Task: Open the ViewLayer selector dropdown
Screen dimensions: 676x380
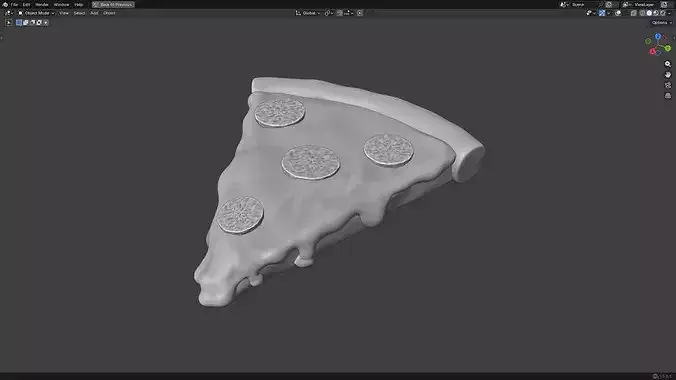Action: (x=626, y=4)
